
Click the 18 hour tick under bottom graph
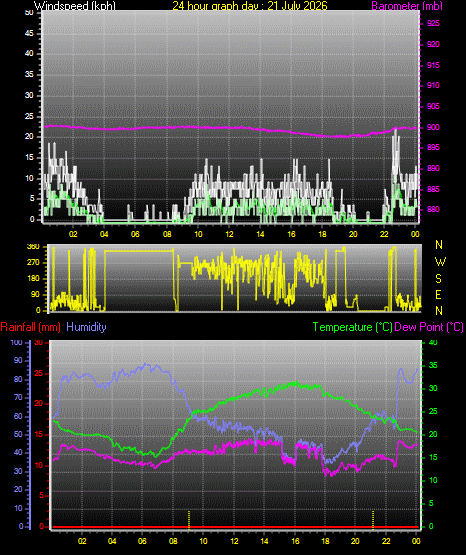(325, 541)
